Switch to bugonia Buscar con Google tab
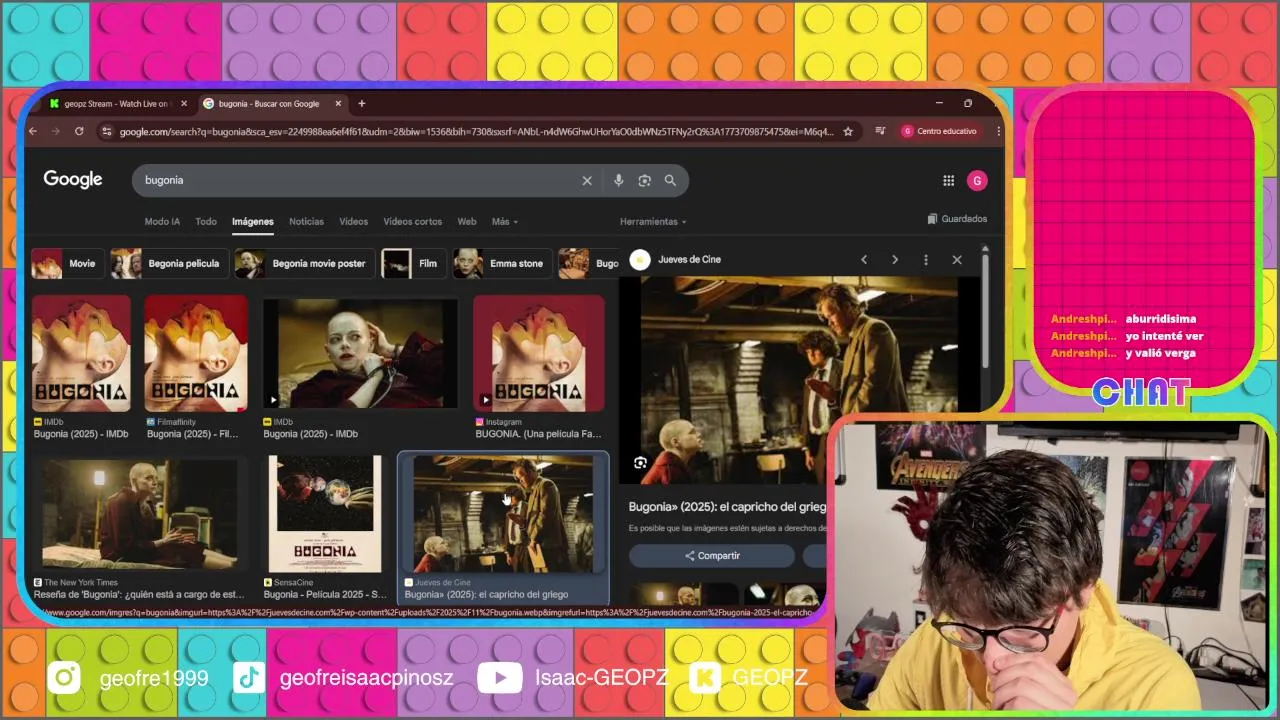 (272, 103)
